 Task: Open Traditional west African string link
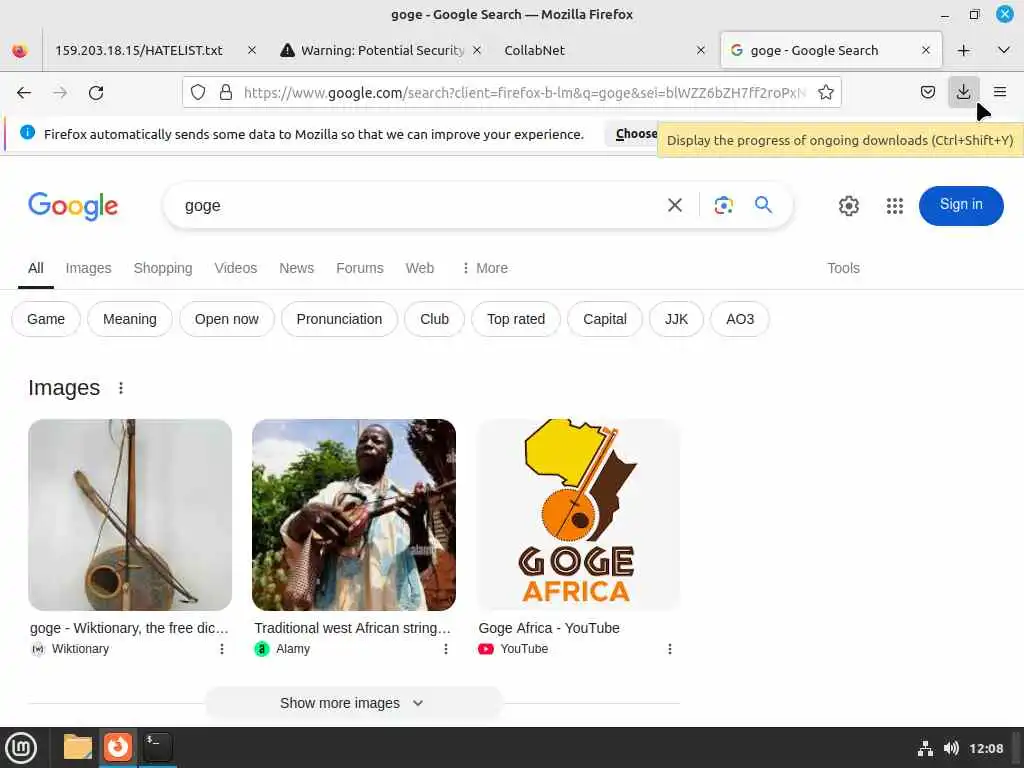point(353,628)
